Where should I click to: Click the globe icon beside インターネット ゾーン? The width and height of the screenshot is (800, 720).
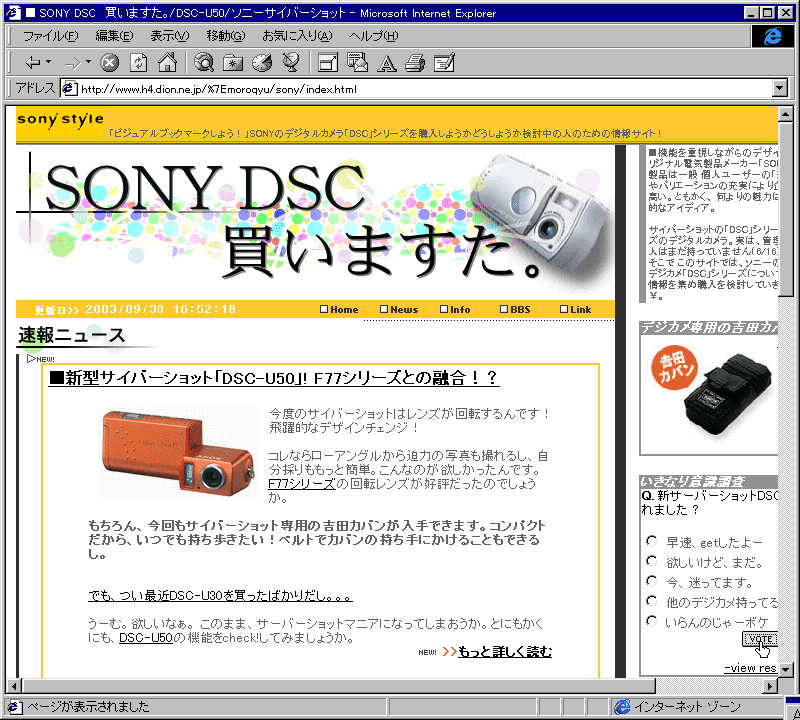[x=622, y=706]
